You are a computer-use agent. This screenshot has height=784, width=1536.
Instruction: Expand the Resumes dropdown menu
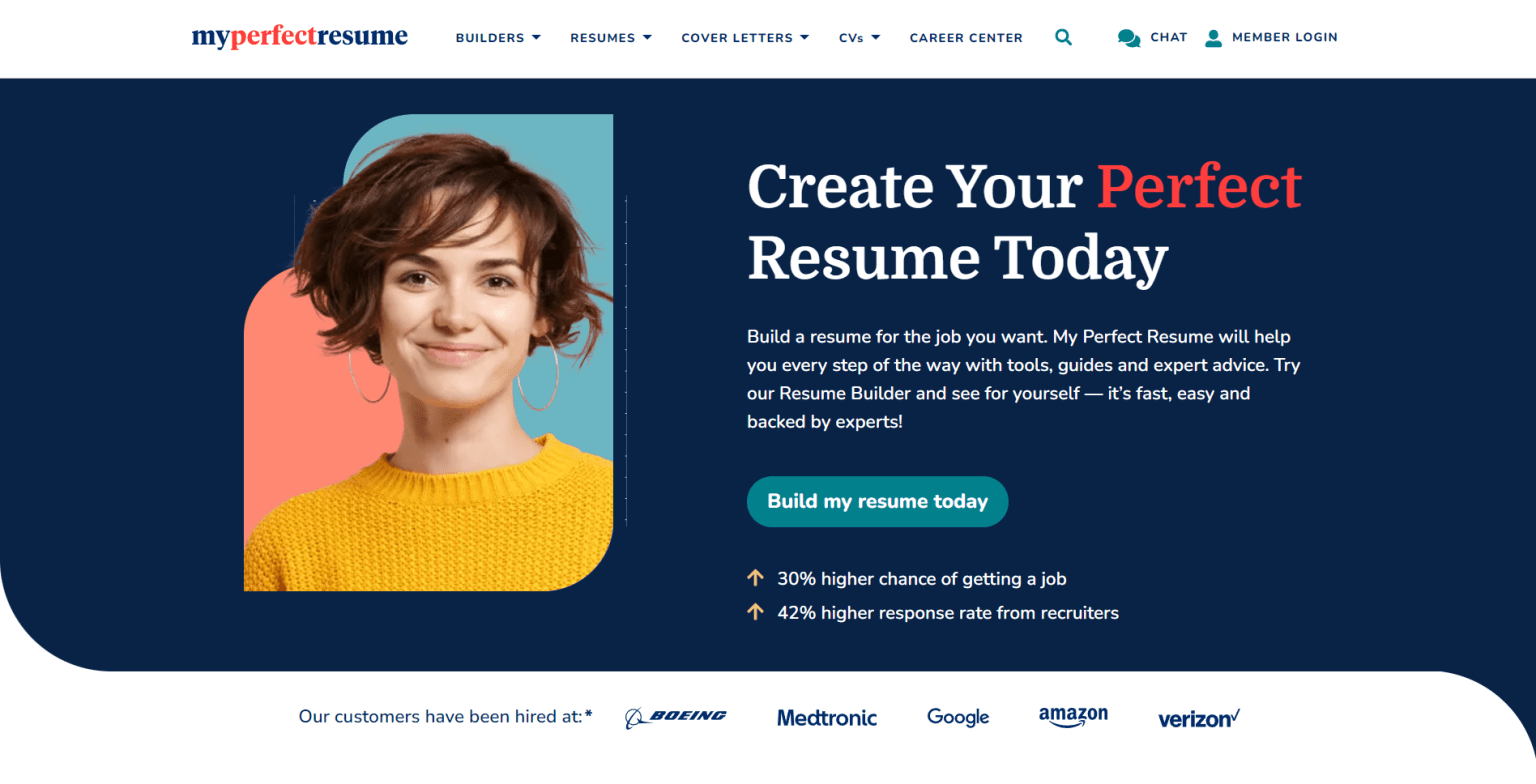(611, 38)
